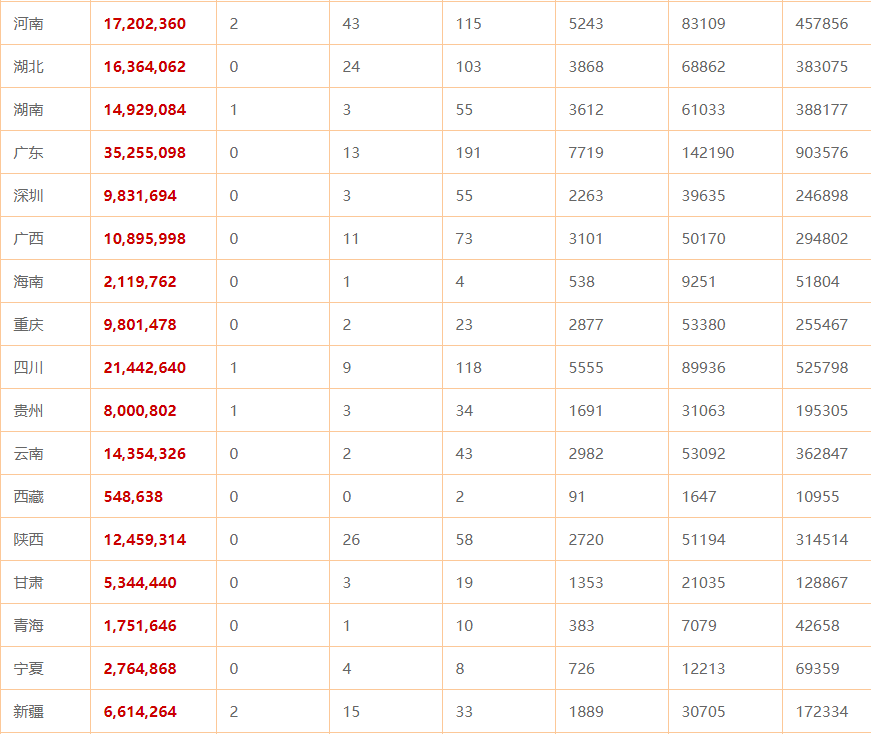871x734 pixels.
Task: Select 16,364,062 in the 湖北 row
Action: (x=144, y=67)
